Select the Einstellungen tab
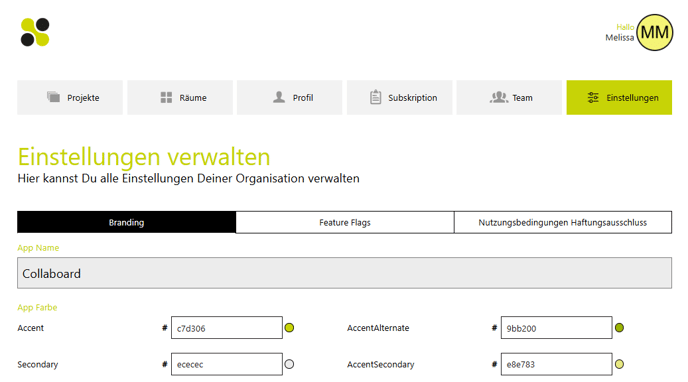Screen dimensions: 688x382 [x=619, y=97]
